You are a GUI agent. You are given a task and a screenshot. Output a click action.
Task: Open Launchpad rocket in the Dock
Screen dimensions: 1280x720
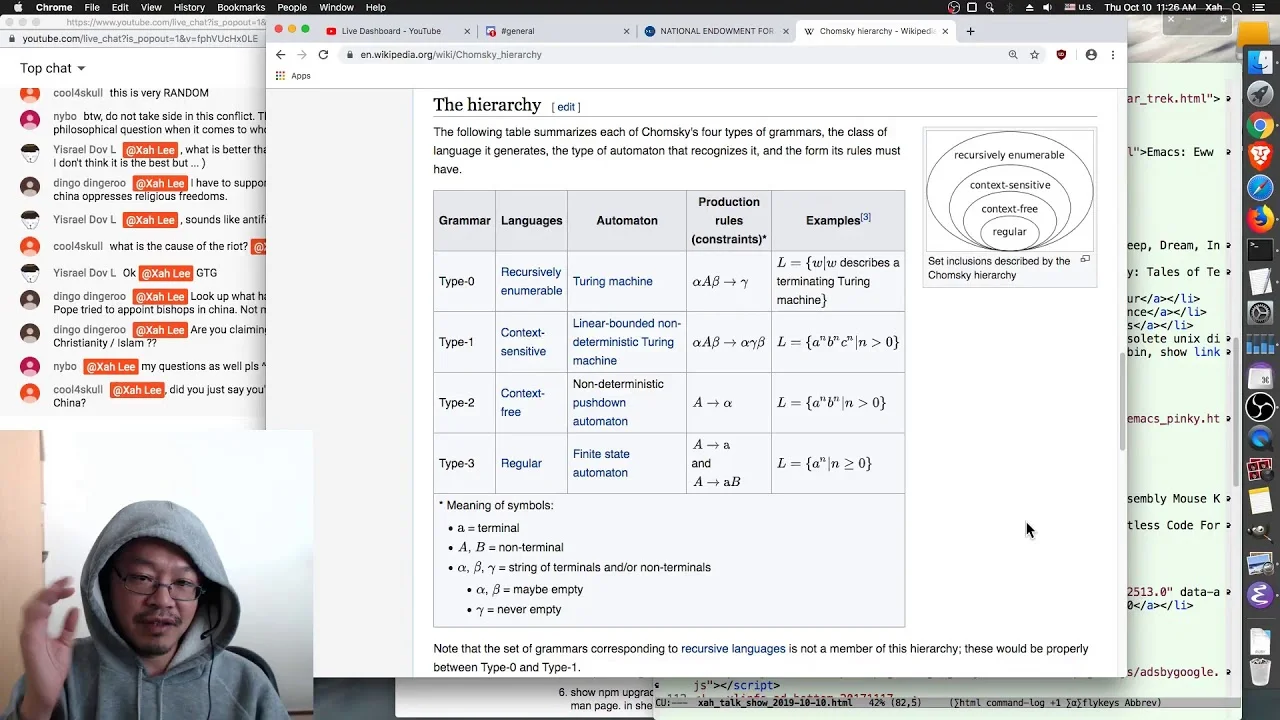coord(1260,95)
